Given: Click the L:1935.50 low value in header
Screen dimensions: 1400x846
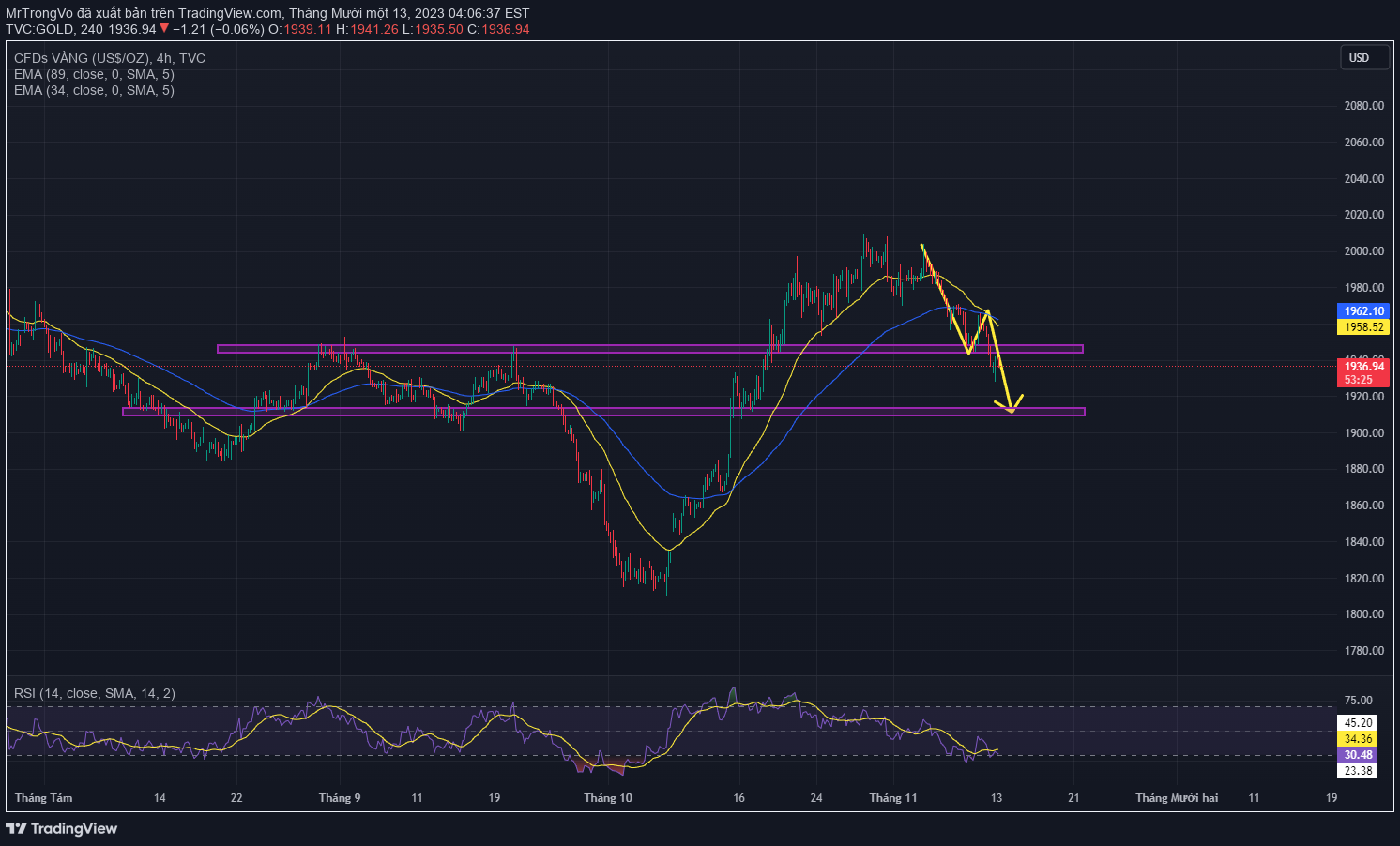Looking at the screenshot, I should coord(433,29).
